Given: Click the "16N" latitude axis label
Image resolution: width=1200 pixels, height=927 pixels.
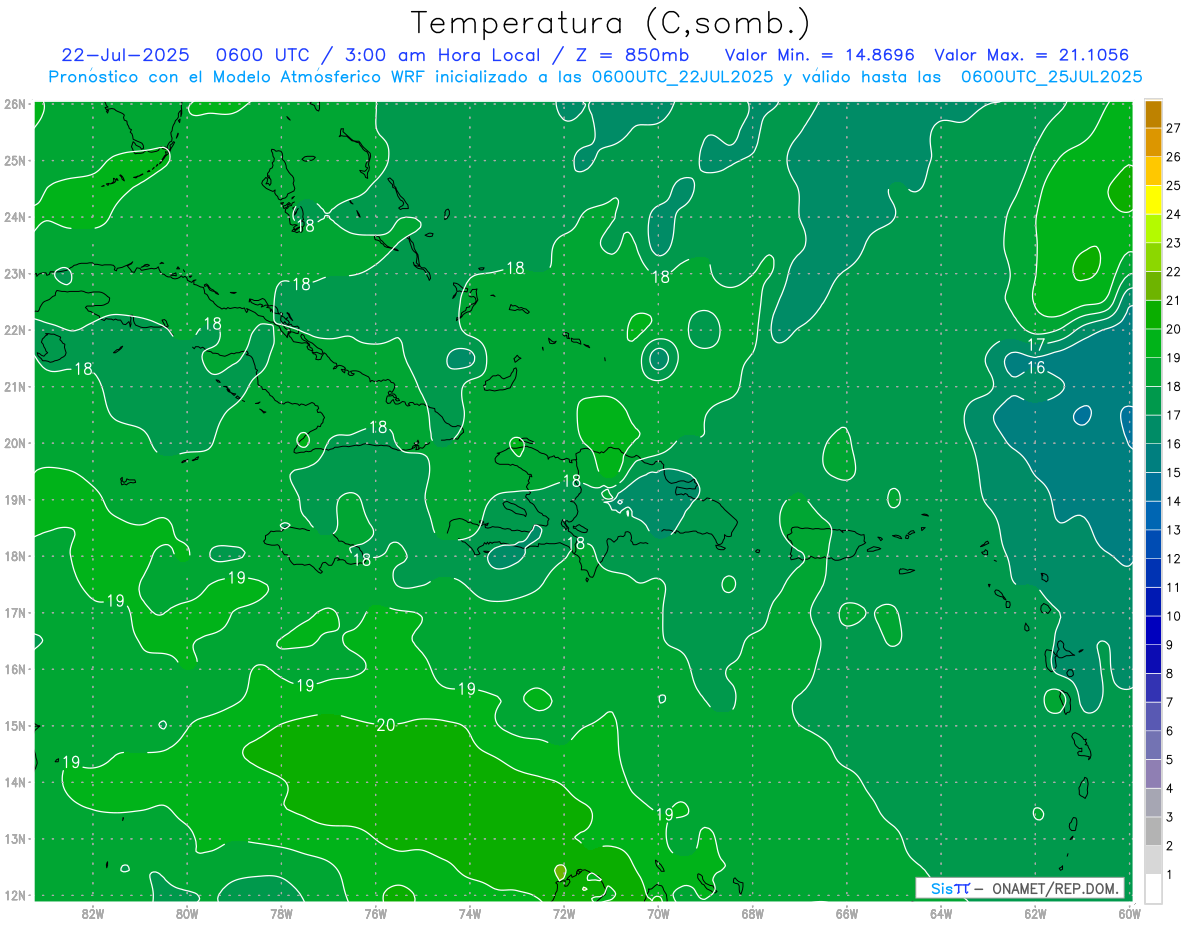Looking at the screenshot, I should tap(14, 669).
